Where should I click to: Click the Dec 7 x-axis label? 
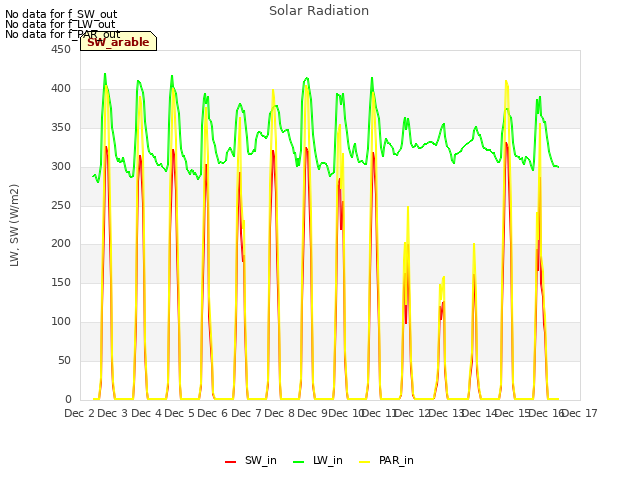coord(246,413)
